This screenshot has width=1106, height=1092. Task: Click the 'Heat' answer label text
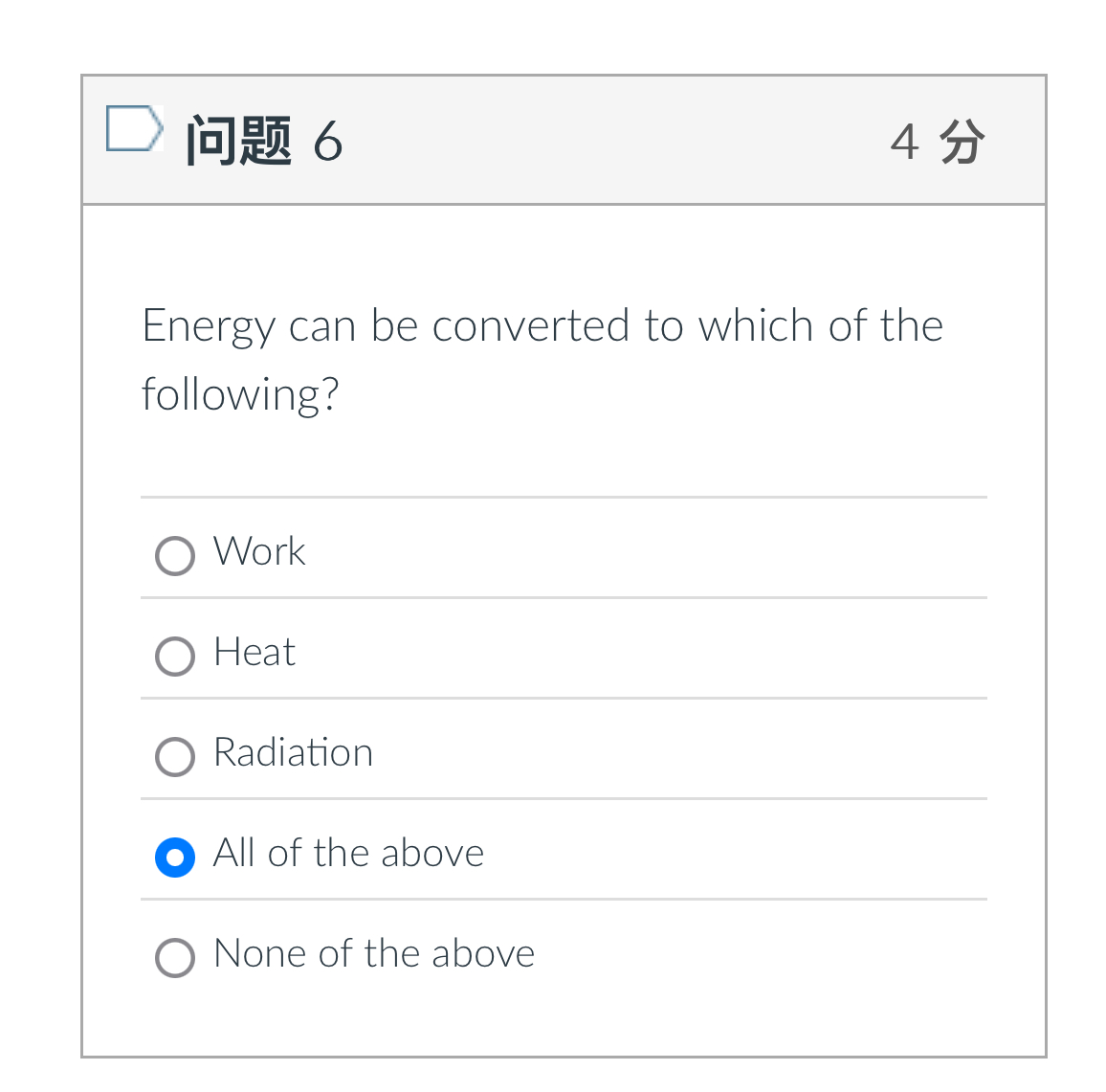tap(254, 653)
